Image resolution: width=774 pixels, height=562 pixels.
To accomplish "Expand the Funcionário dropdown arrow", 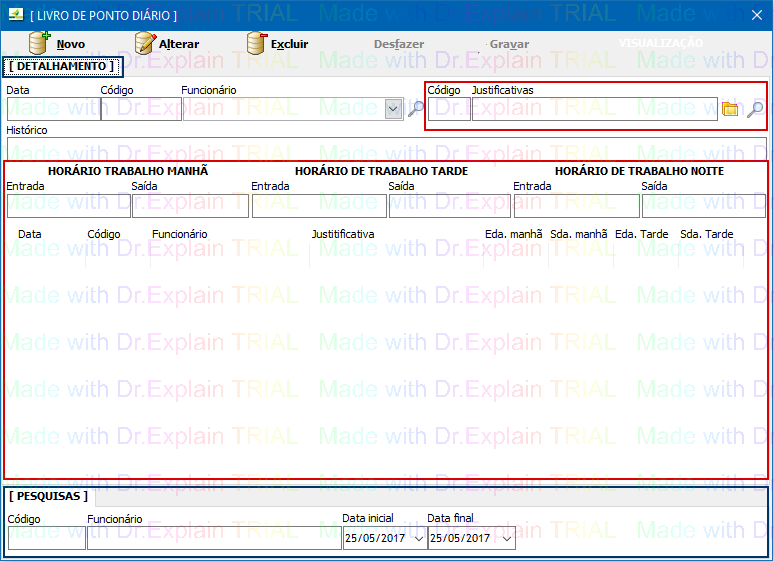I will pyautogui.click(x=393, y=109).
